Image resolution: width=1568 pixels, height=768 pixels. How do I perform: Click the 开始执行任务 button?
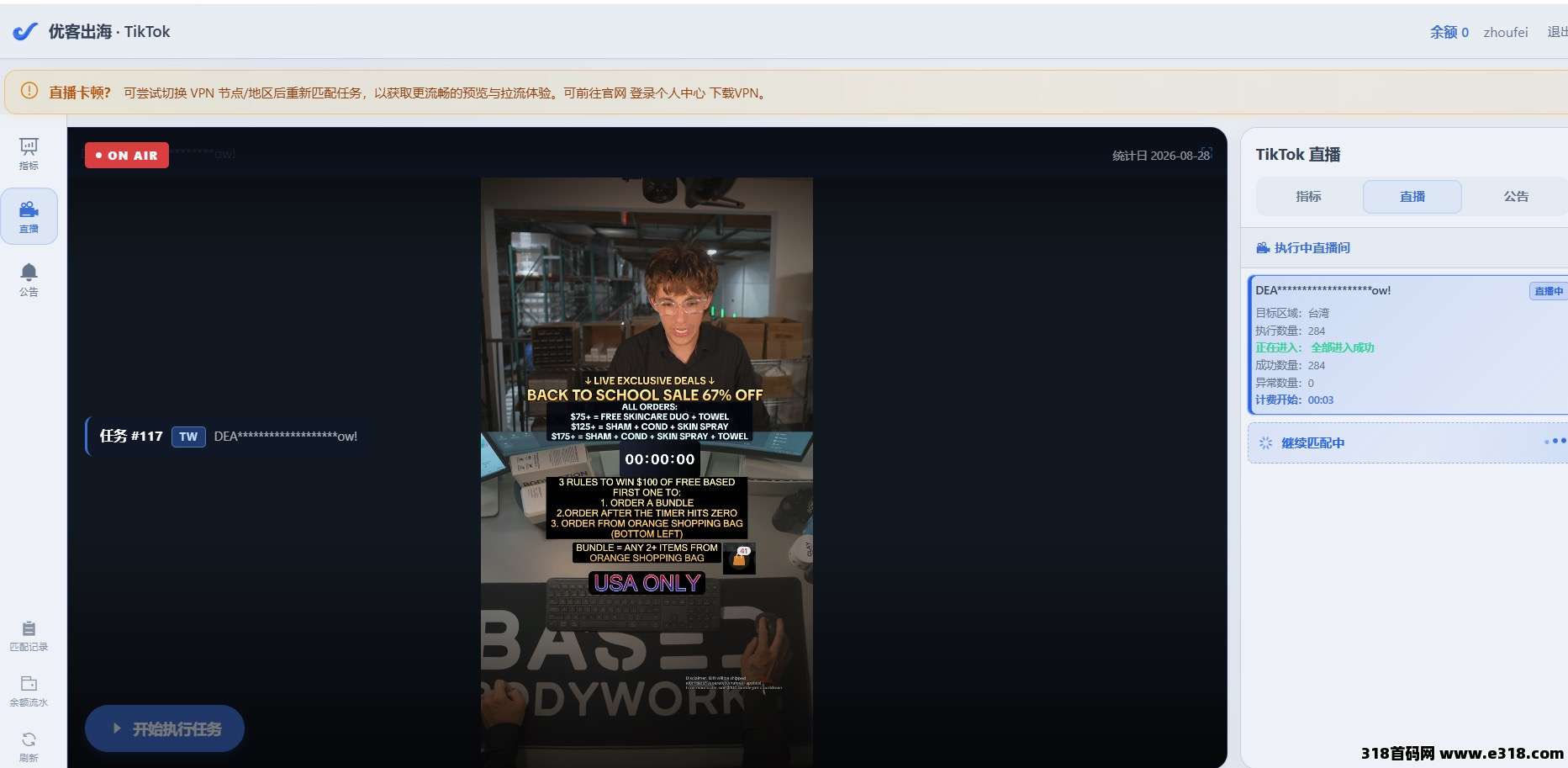165,728
